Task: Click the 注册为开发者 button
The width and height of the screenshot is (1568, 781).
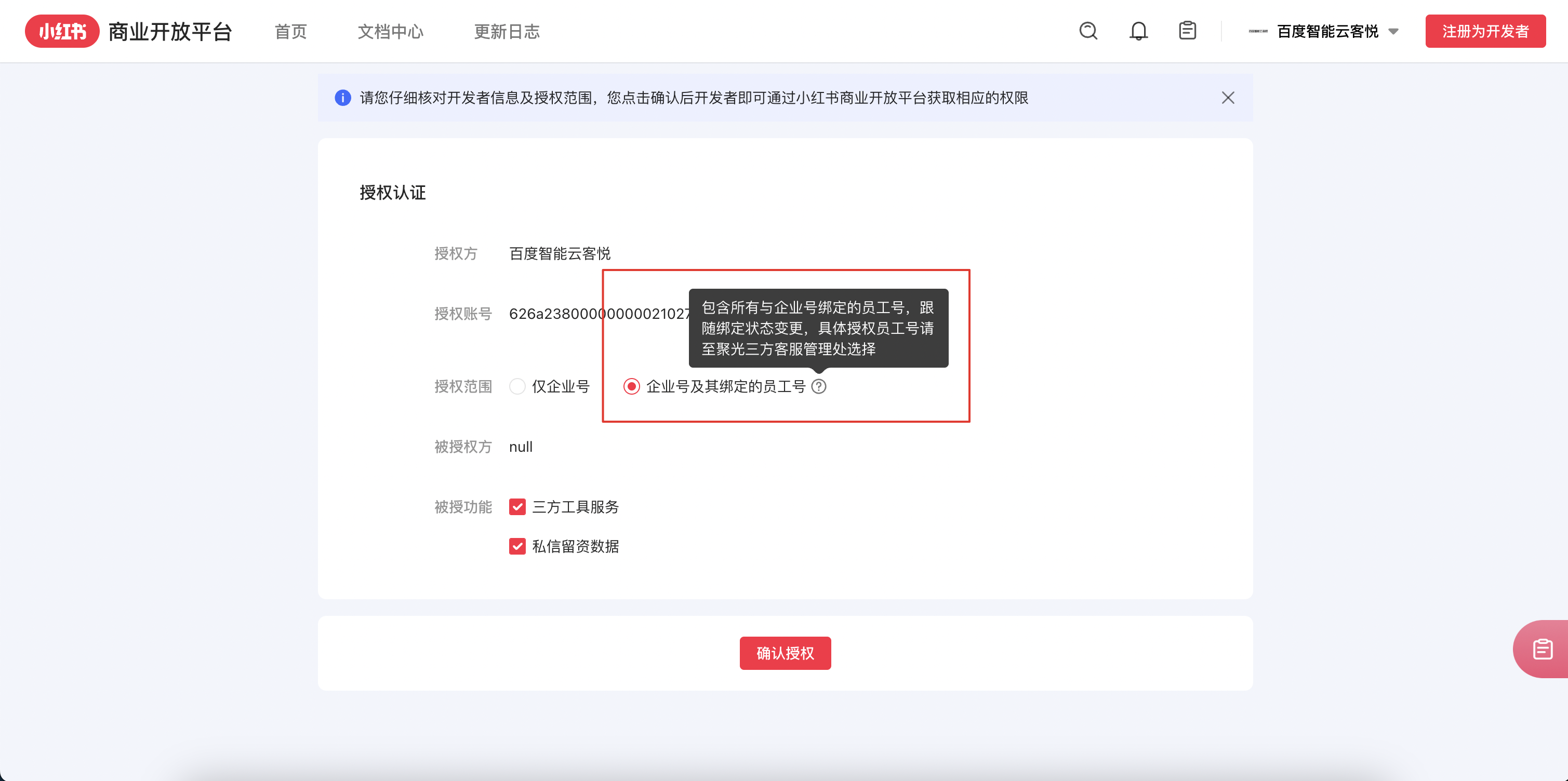Action: tap(1485, 31)
